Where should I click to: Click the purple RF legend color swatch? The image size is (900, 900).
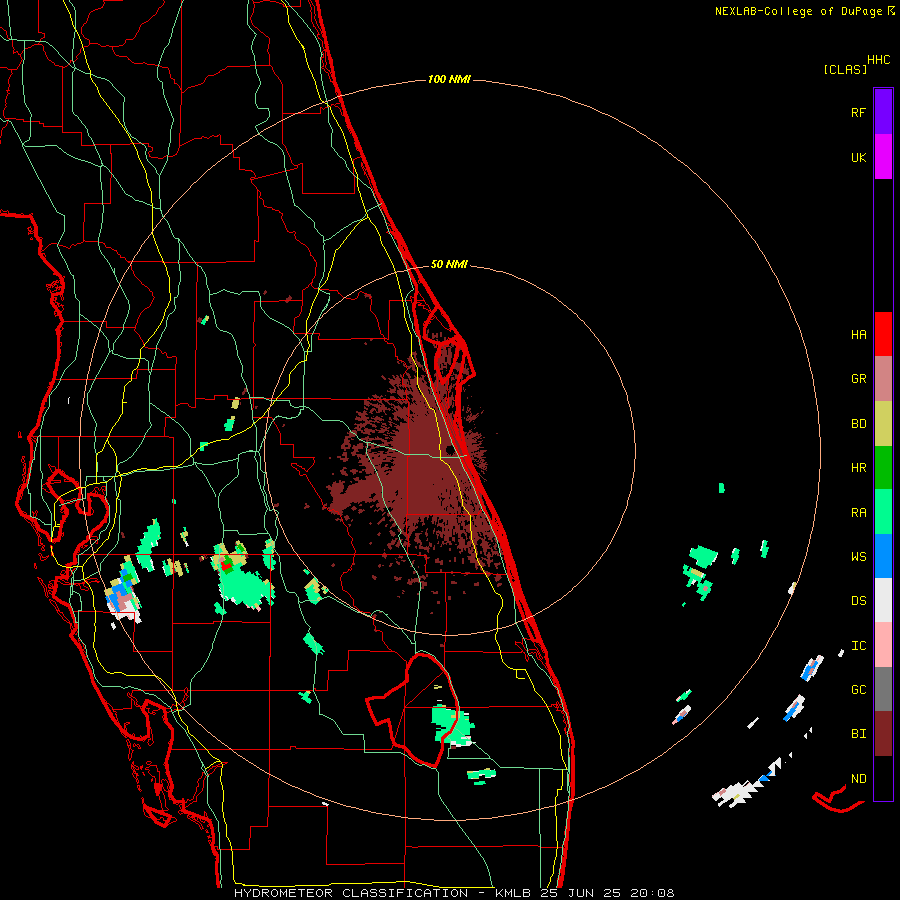tap(883, 112)
